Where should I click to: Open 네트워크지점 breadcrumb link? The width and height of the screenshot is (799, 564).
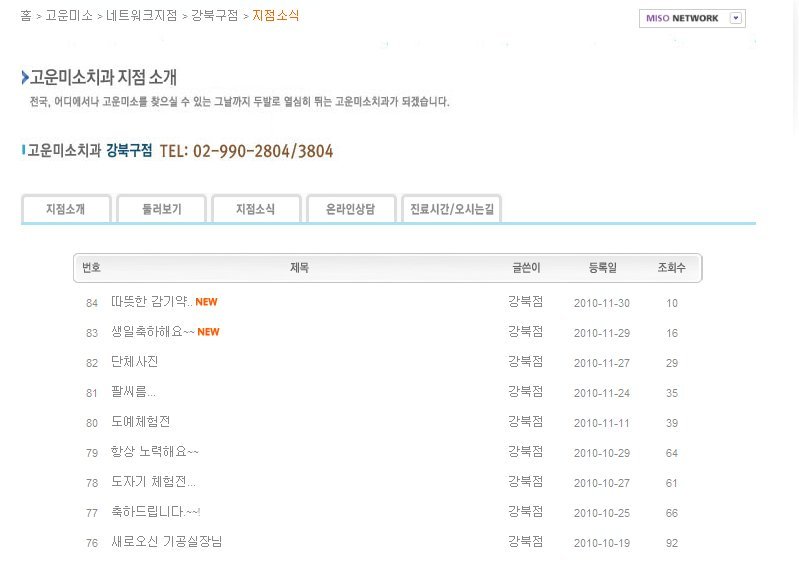pyautogui.click(x=142, y=16)
